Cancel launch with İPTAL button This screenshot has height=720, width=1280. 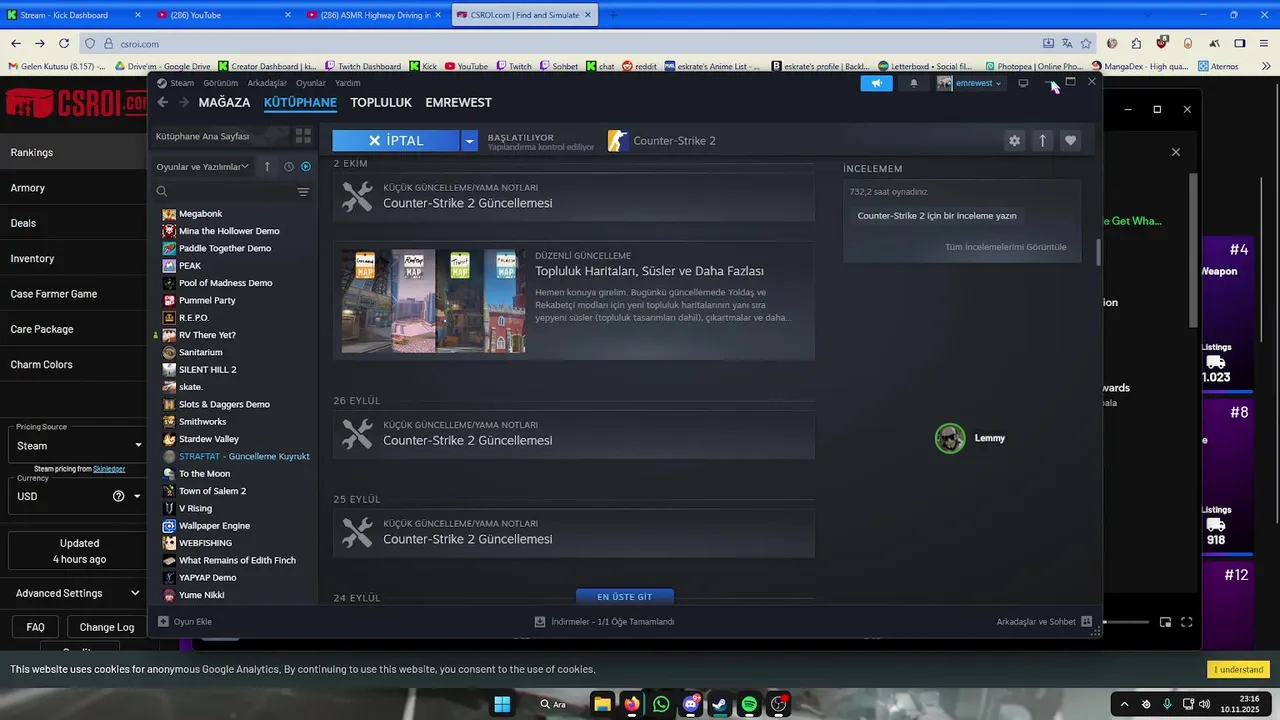click(x=396, y=141)
